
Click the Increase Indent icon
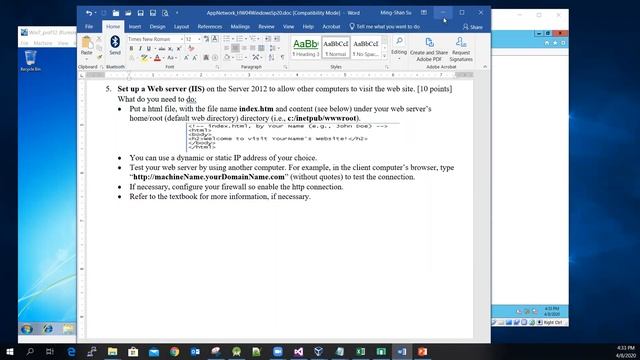[x=276, y=39]
